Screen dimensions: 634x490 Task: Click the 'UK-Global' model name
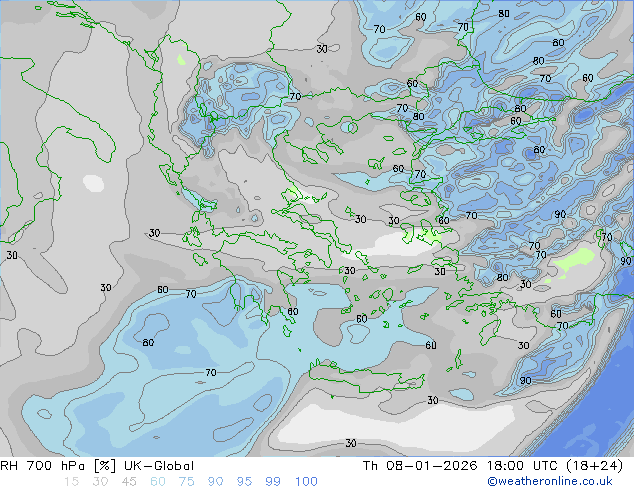[159, 466]
